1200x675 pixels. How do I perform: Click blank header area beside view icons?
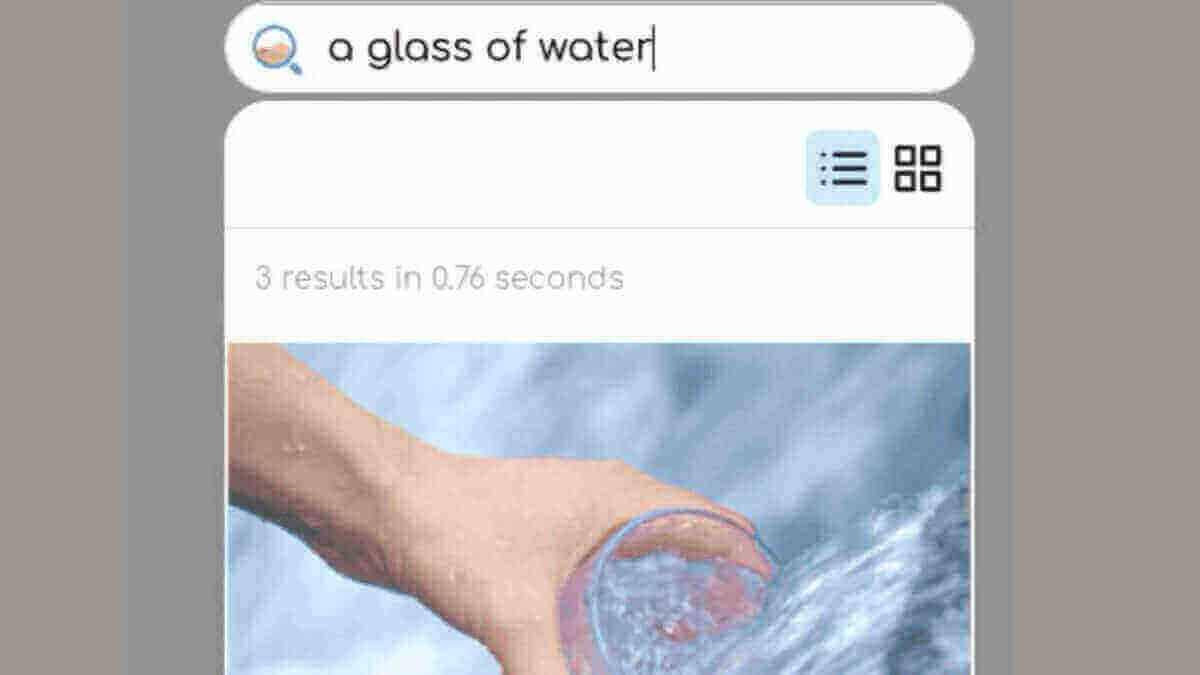510,168
